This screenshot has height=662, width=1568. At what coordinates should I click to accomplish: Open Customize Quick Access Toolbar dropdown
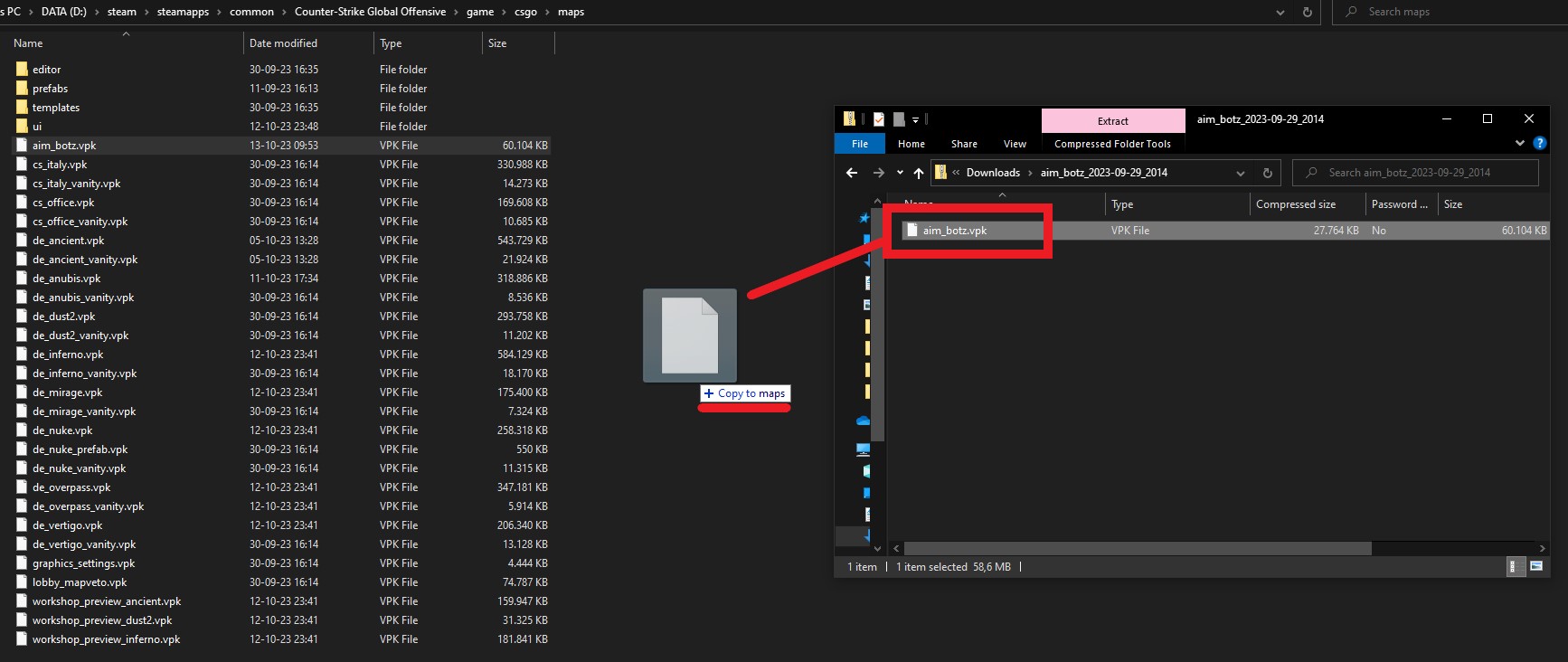point(915,118)
